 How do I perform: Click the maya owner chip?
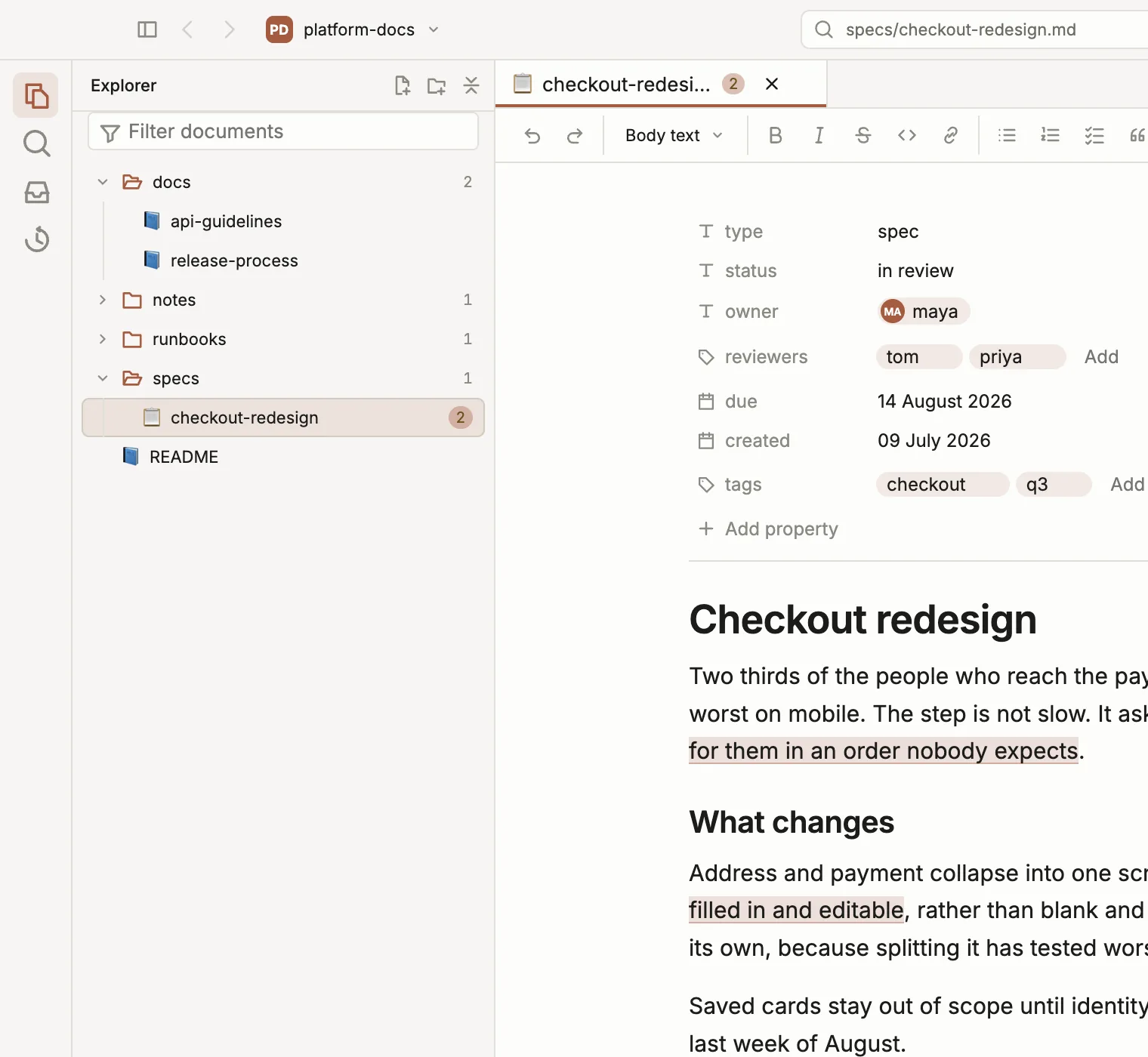924,311
